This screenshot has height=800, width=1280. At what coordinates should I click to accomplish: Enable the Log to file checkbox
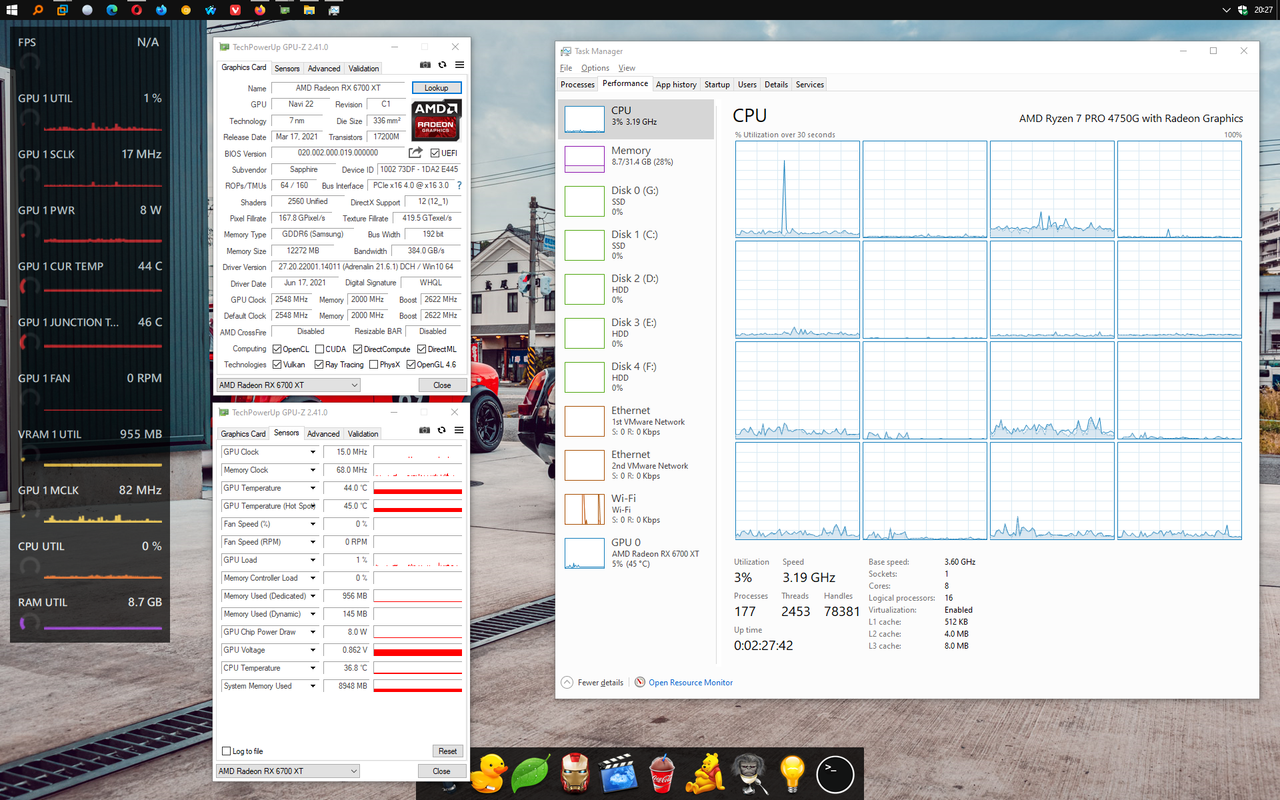224,750
